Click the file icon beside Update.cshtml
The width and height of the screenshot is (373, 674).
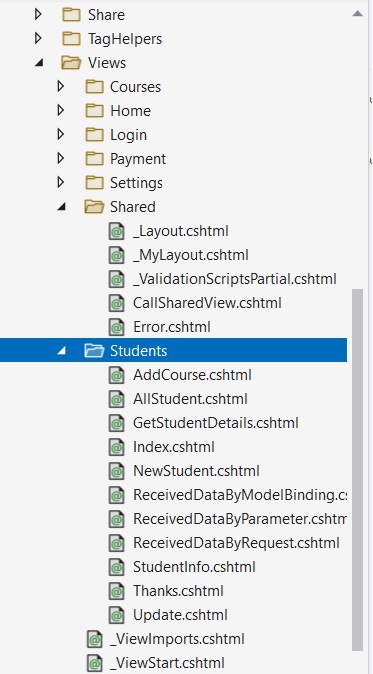pos(117,616)
